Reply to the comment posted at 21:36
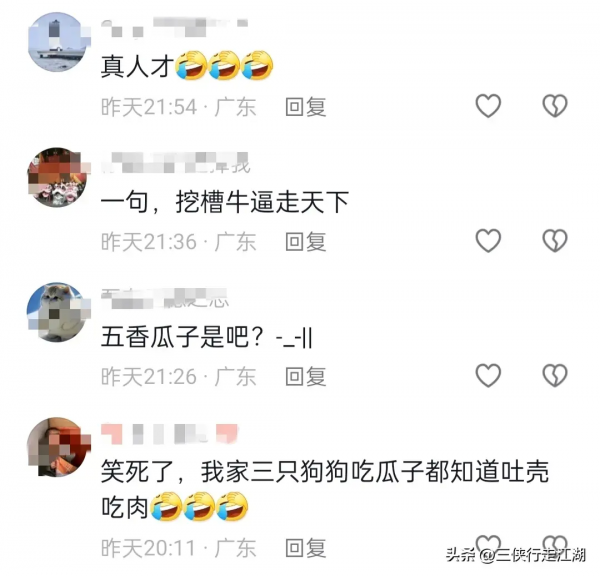Viewport: 600px width, 576px height. (x=305, y=242)
